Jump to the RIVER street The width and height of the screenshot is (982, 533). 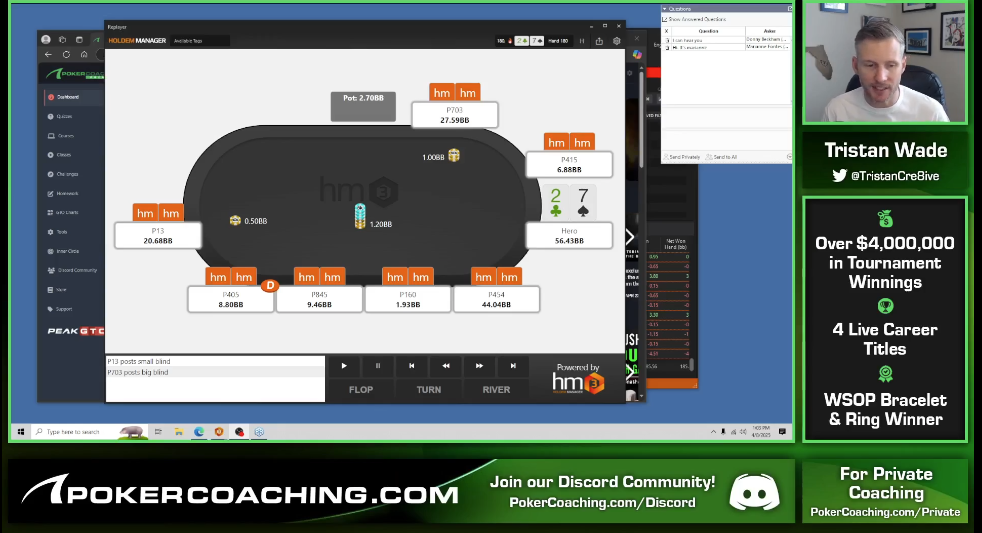(496, 390)
